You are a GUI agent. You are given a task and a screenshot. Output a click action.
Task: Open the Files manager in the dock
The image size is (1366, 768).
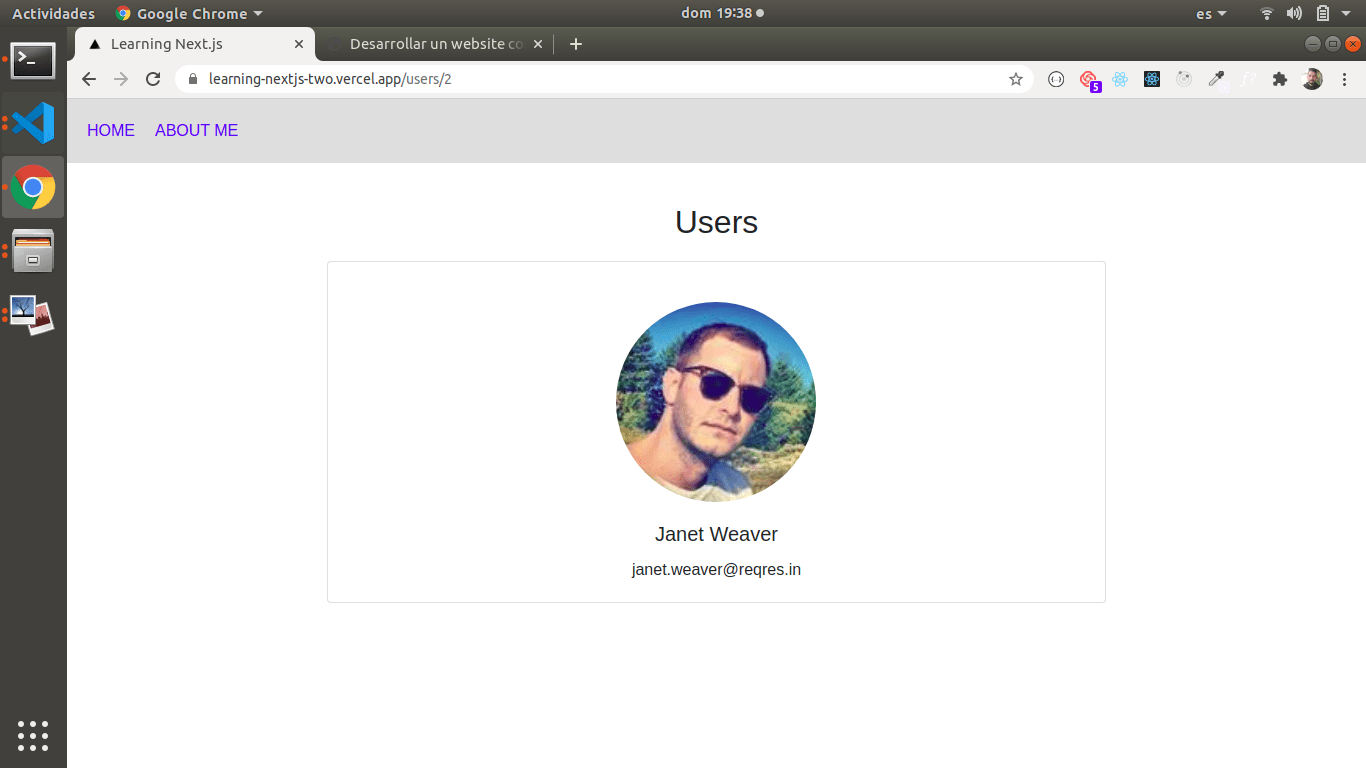point(33,250)
